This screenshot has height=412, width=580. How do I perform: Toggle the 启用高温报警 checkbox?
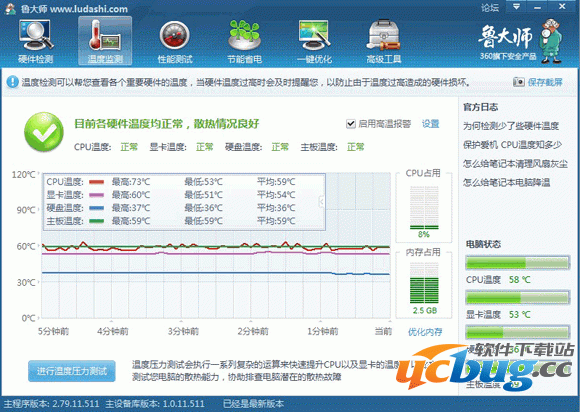pyautogui.click(x=350, y=124)
